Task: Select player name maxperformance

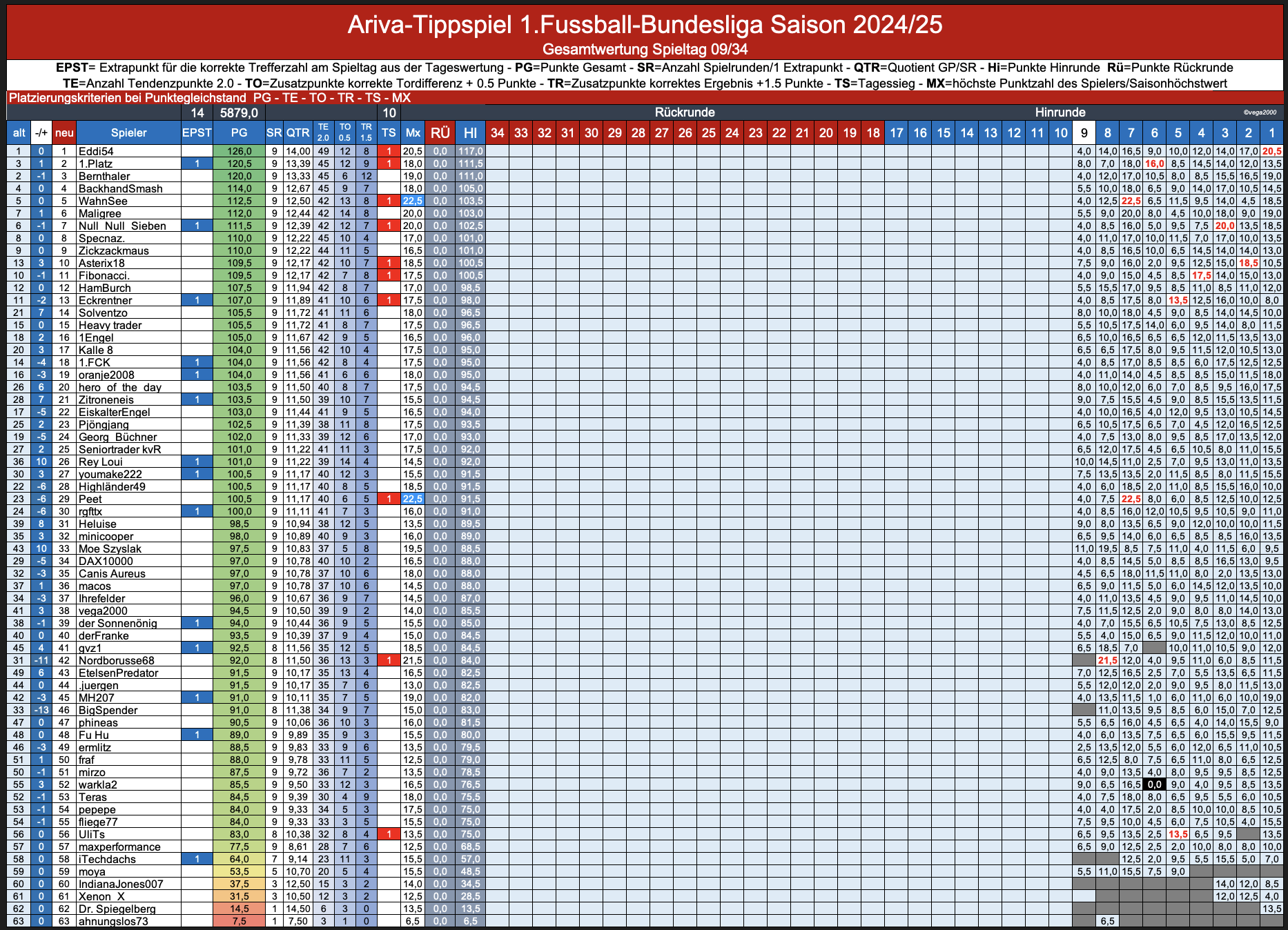Action: tap(119, 847)
